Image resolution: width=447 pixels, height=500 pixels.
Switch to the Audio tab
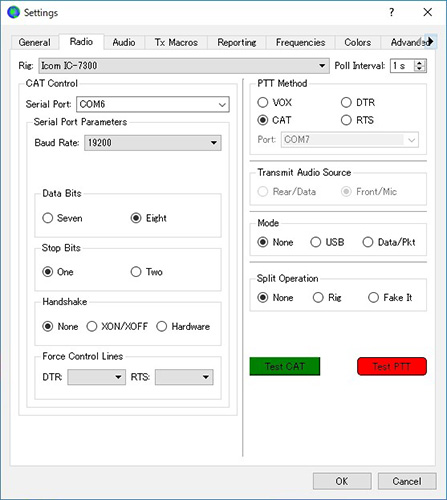coord(124,42)
